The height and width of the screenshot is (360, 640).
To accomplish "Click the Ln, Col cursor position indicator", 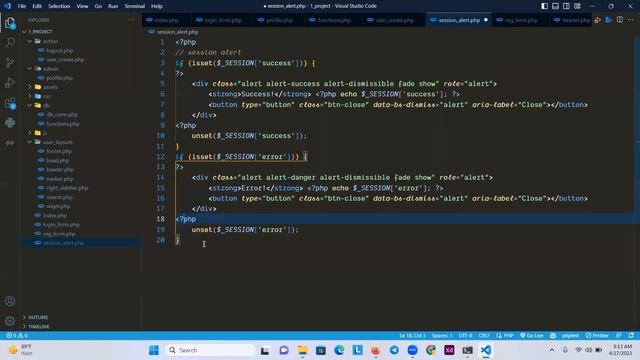I will click(412, 336).
